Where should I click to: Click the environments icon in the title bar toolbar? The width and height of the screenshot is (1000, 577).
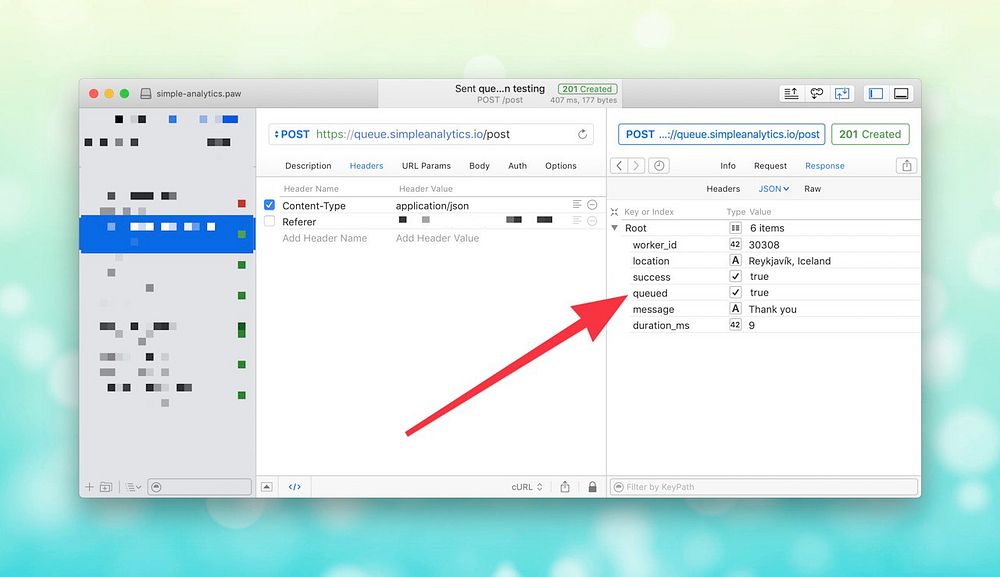(x=791, y=94)
